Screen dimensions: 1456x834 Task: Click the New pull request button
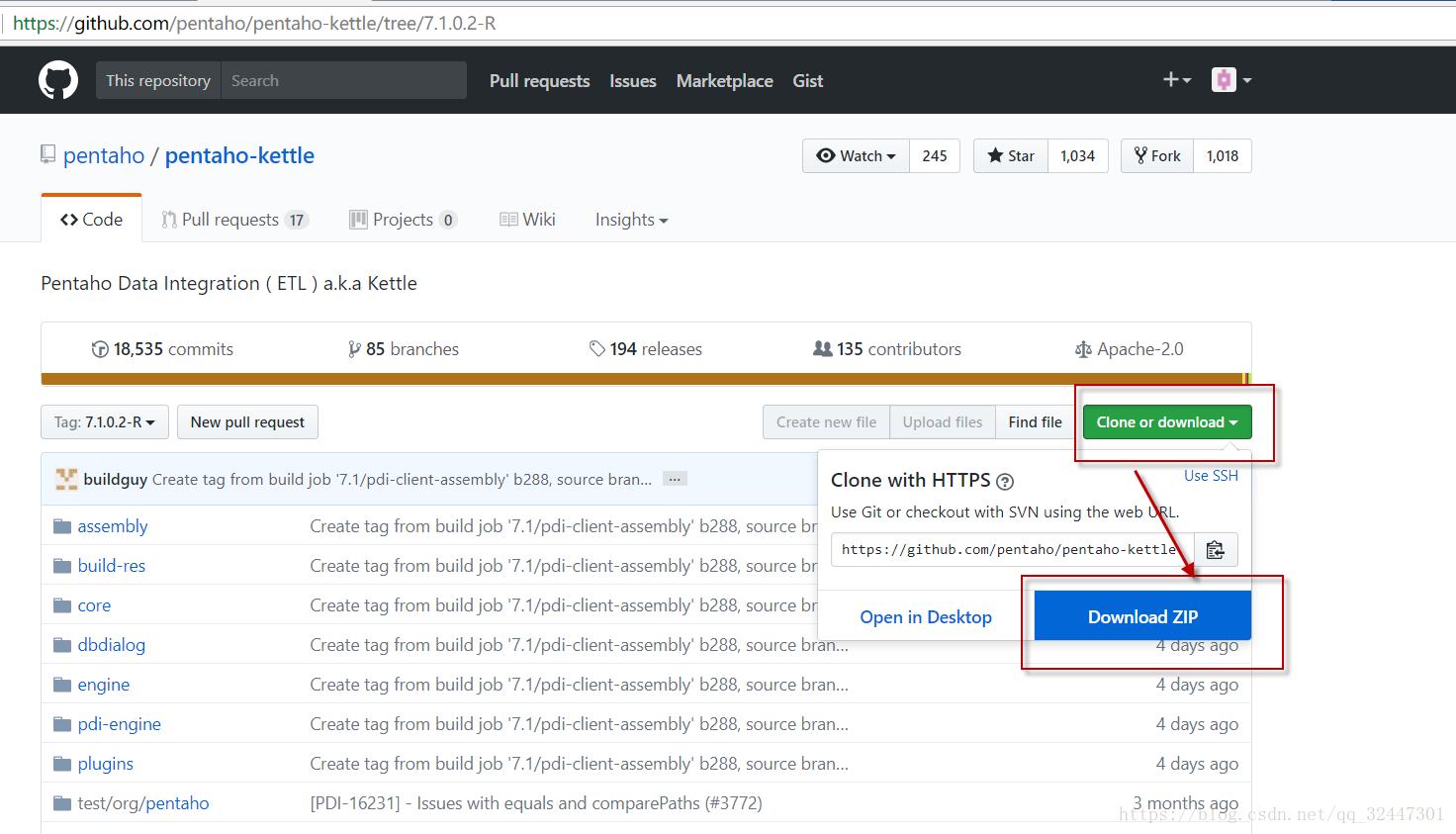[x=247, y=422]
